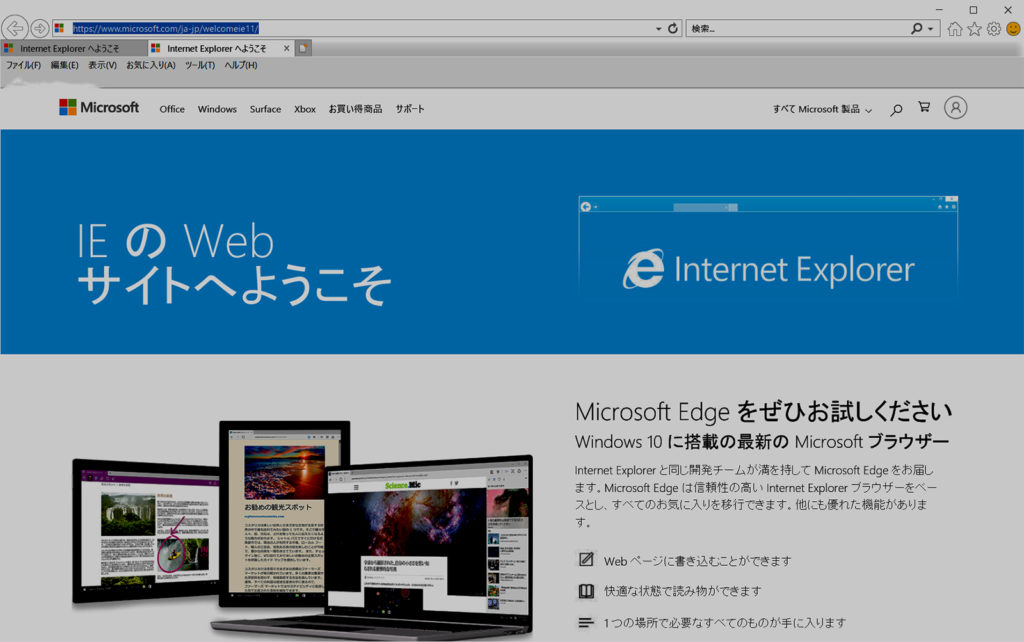This screenshot has height=642, width=1024.
Task: Open a new tab
Action: (305, 47)
